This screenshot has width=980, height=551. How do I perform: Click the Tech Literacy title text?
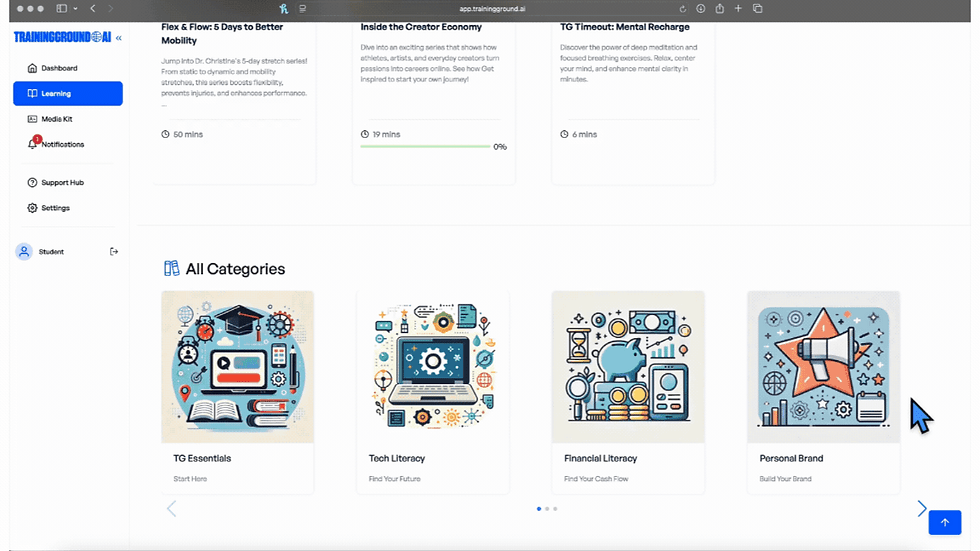[x=397, y=459]
